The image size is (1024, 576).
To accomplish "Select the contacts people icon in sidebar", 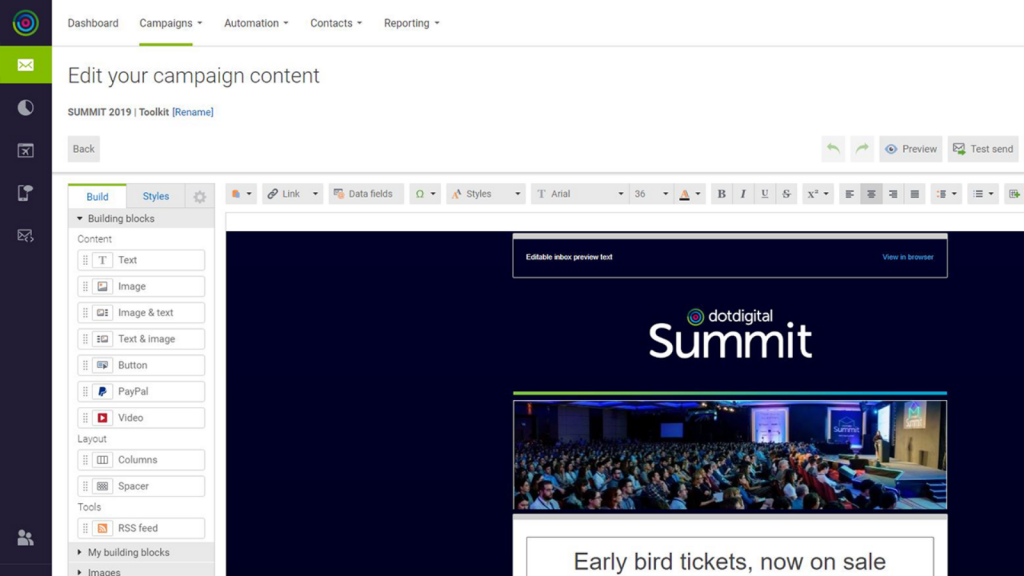I will [x=25, y=537].
